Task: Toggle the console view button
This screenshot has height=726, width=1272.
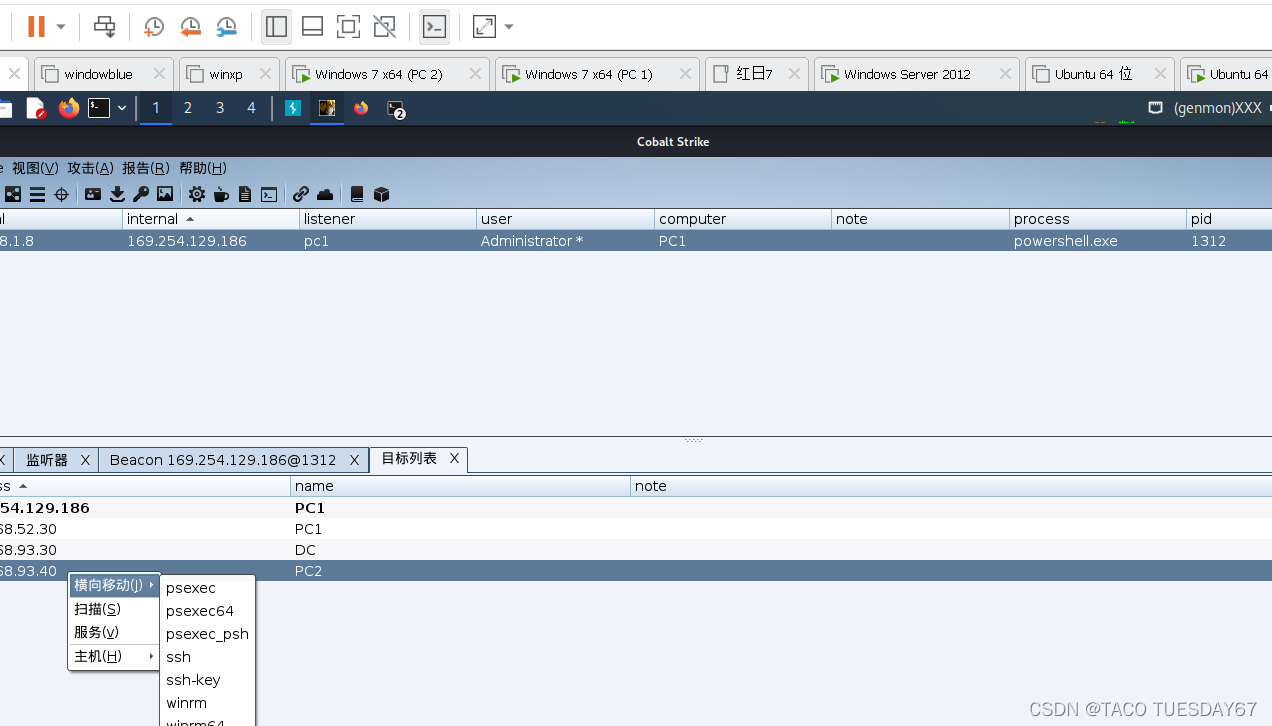Action: pos(434,27)
